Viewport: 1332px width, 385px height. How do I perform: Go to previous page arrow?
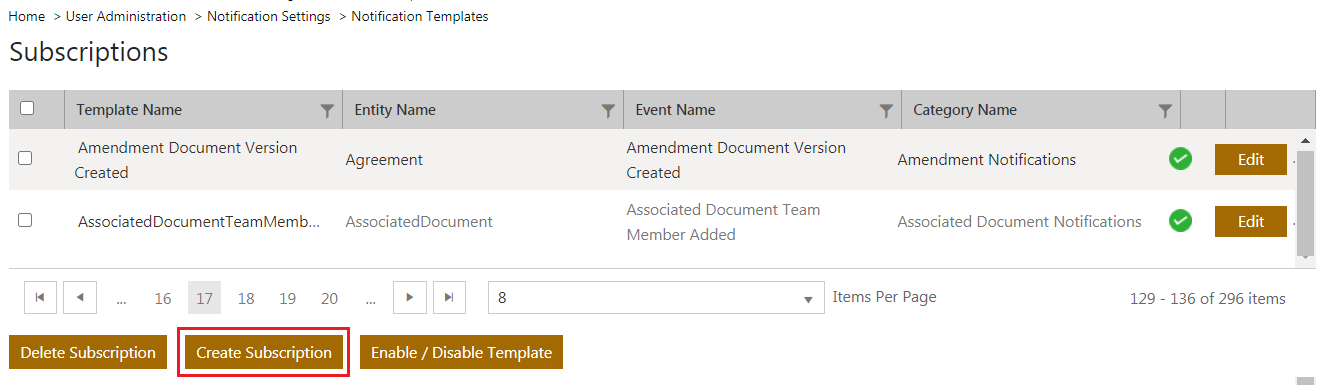[80, 297]
